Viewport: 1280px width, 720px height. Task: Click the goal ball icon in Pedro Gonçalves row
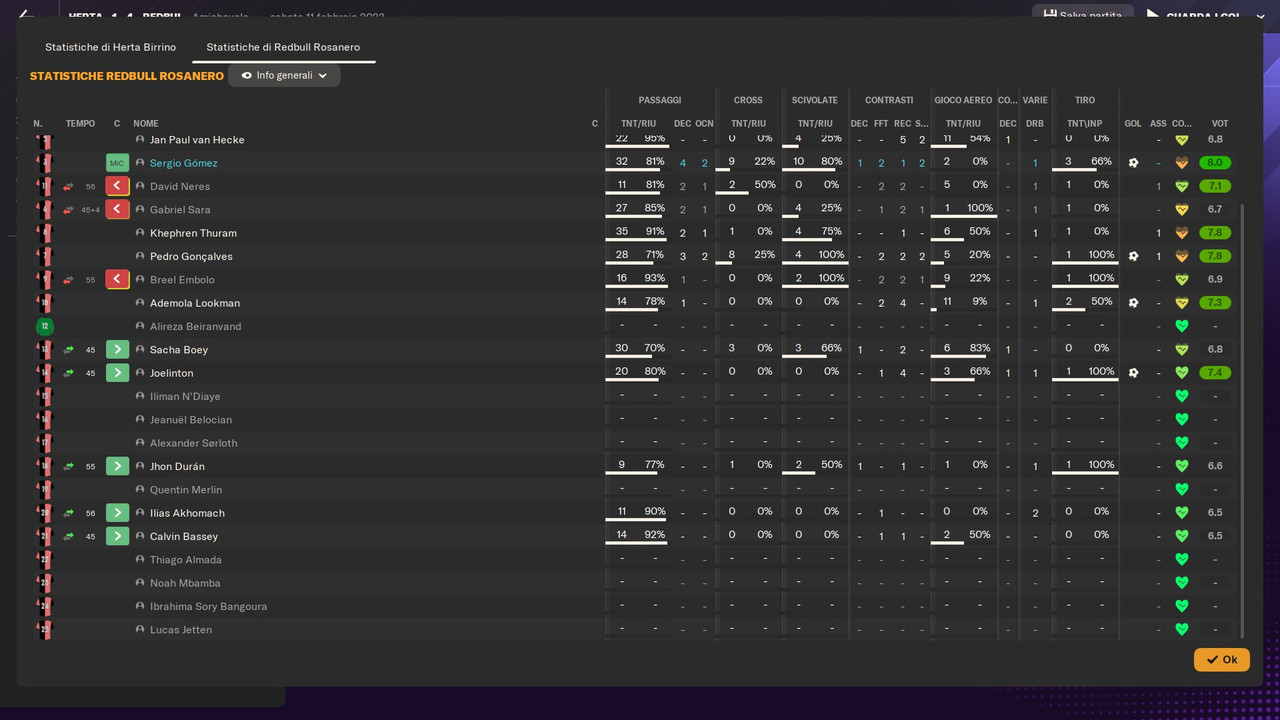click(x=1133, y=256)
